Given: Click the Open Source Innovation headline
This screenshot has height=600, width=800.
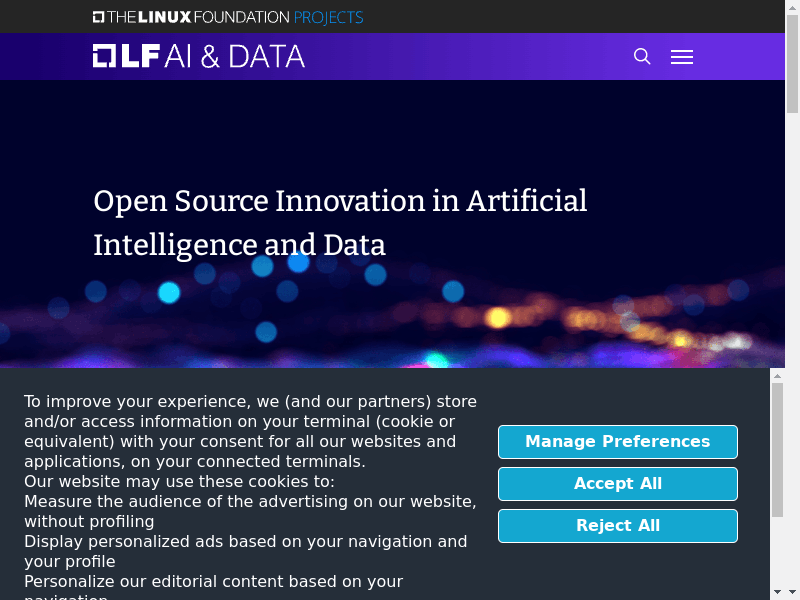Looking at the screenshot, I should (340, 222).
